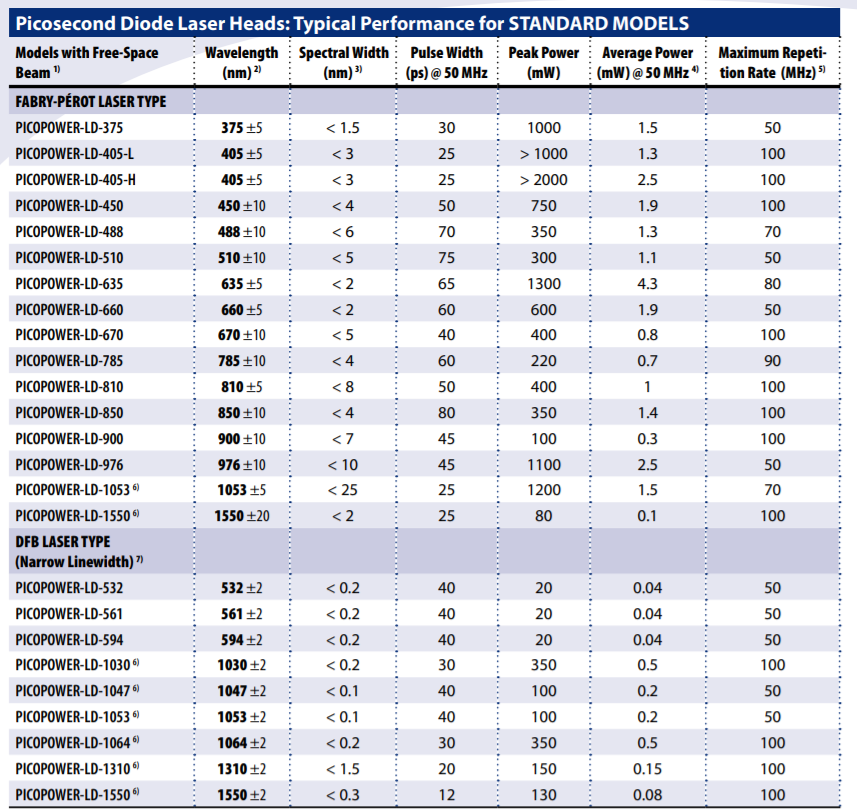Select model name PICOPOWER-LD-1047
857x810 pixels.
coord(73,691)
